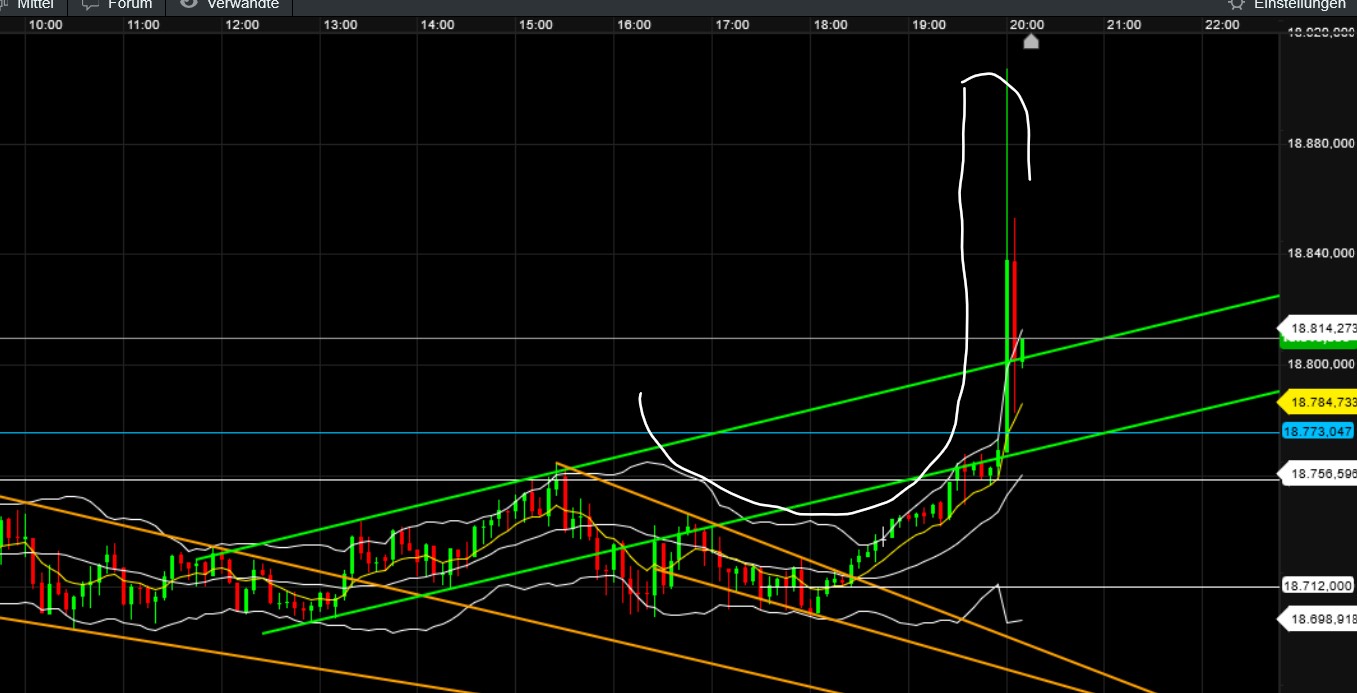Click the 18.800,000 axis value
Image resolution: width=1357 pixels, height=693 pixels.
point(1320,364)
